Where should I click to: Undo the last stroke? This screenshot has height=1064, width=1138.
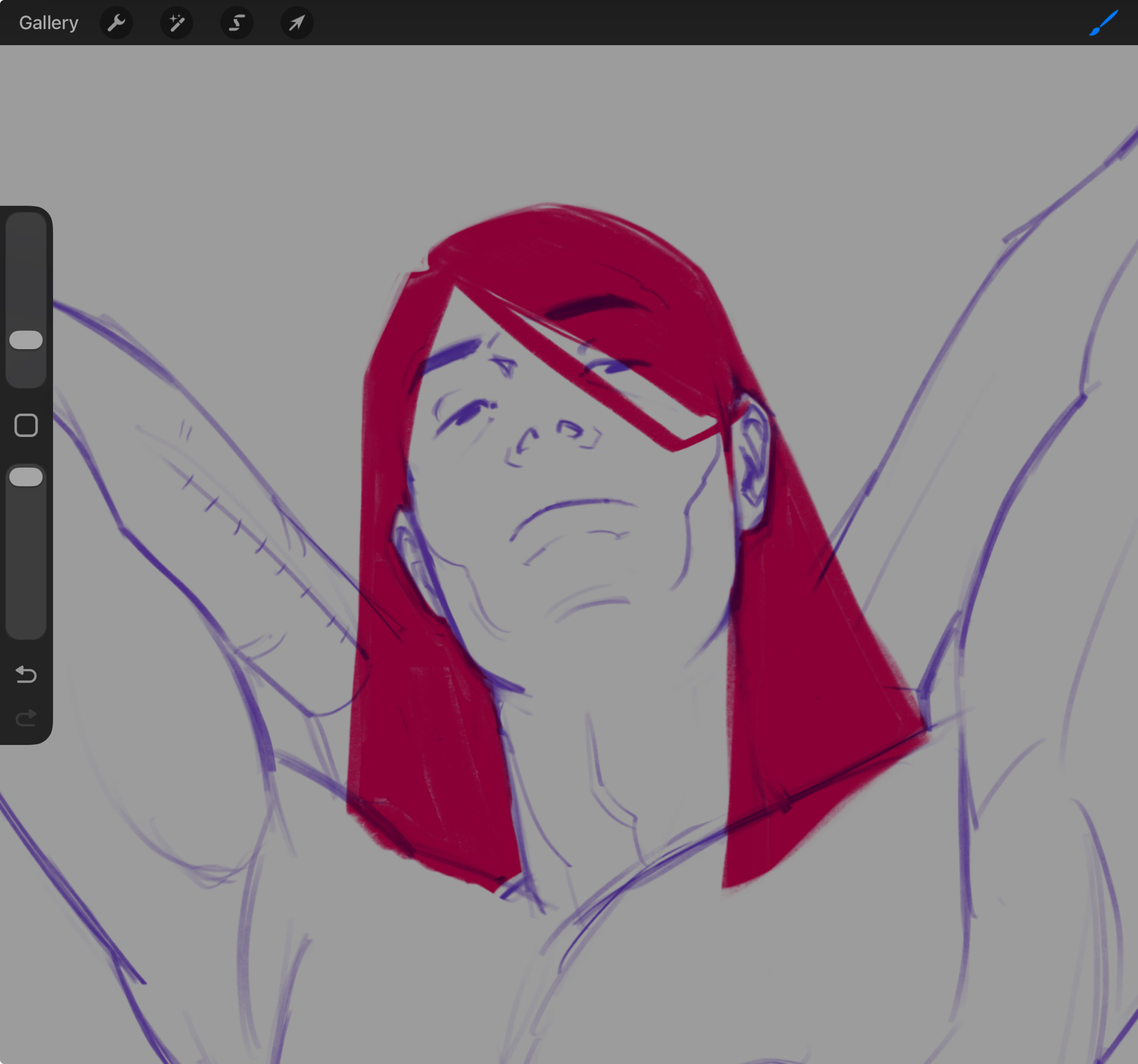point(26,674)
